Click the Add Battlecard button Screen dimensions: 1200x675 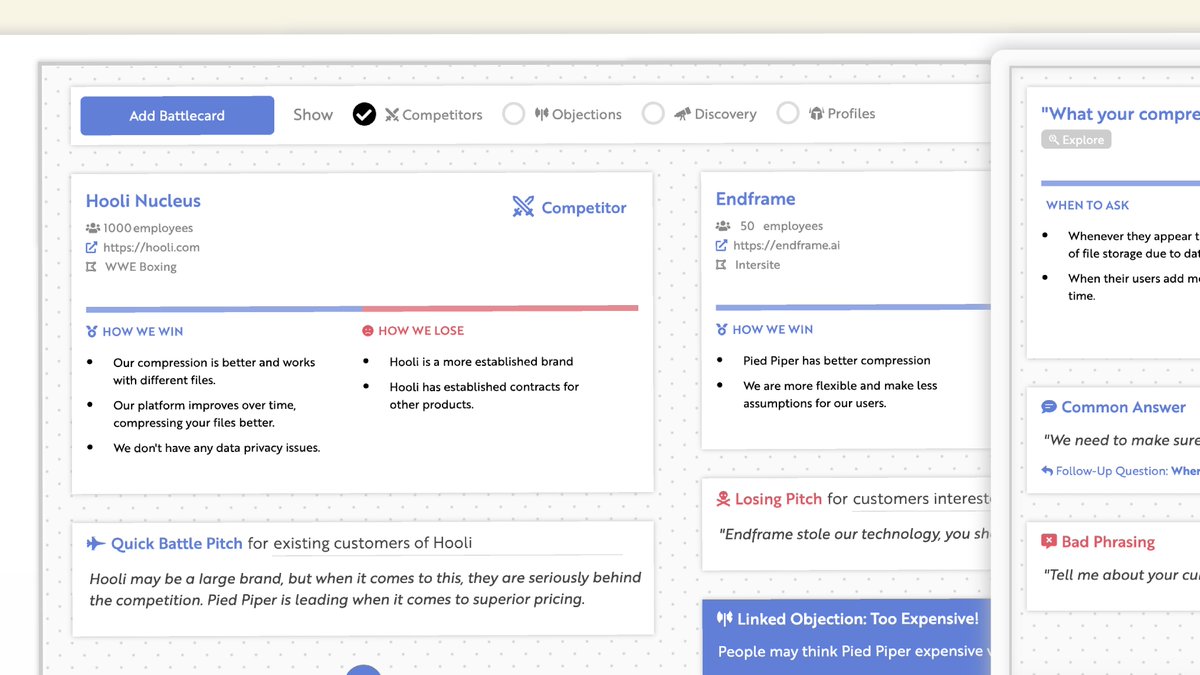177,116
